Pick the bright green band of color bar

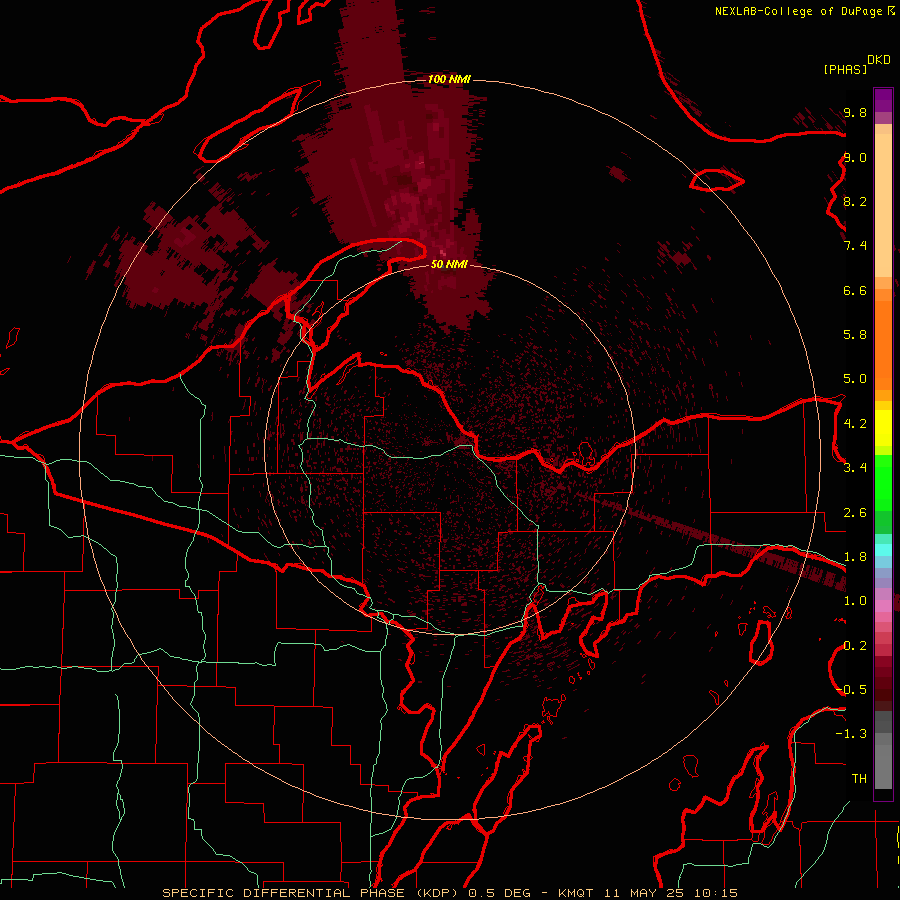(x=883, y=483)
